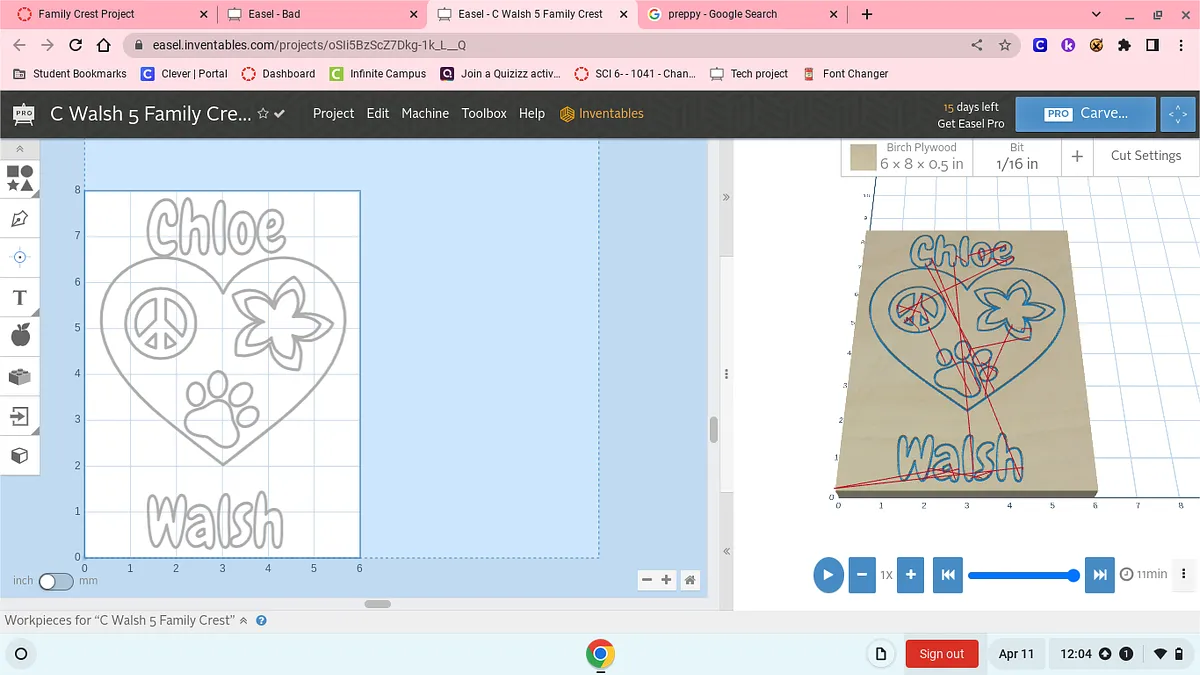This screenshot has height=675, width=1200.
Task: Select the Pen drawing tool
Action: (x=20, y=218)
